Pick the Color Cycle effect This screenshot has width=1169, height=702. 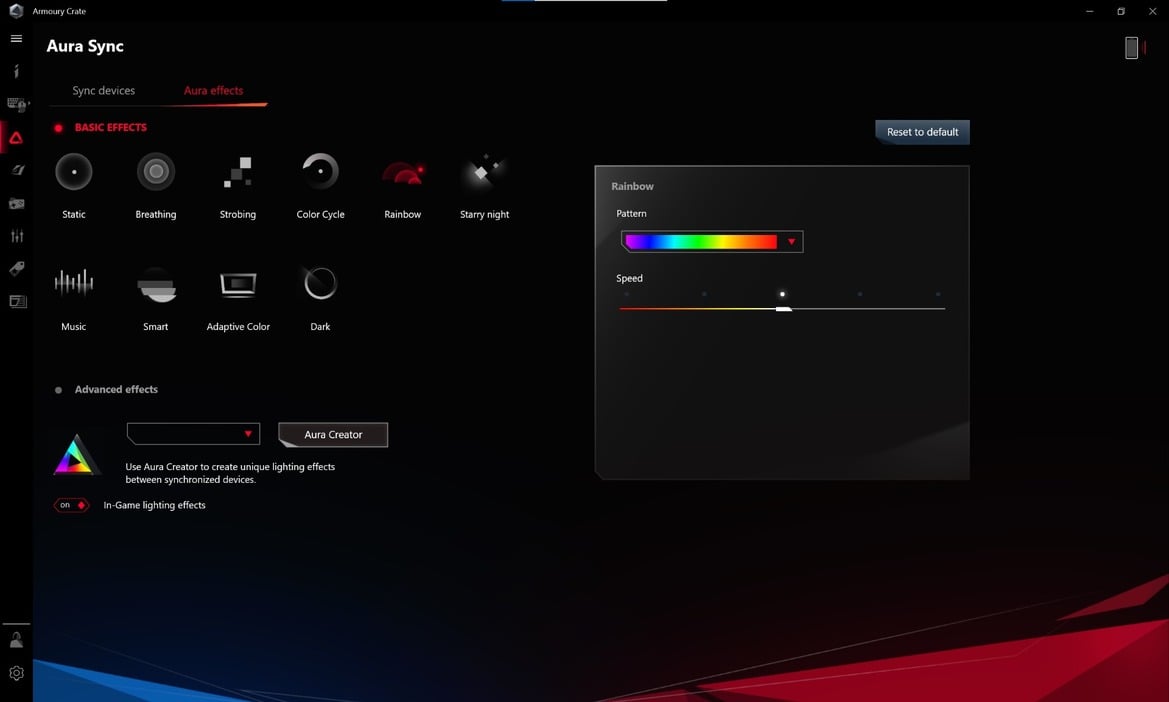pos(321,172)
